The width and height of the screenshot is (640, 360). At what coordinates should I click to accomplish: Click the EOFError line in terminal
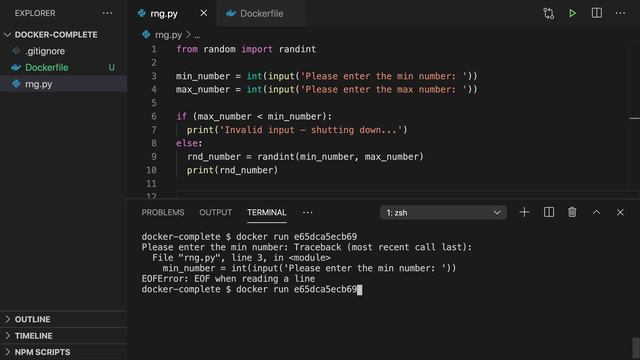click(x=228, y=279)
